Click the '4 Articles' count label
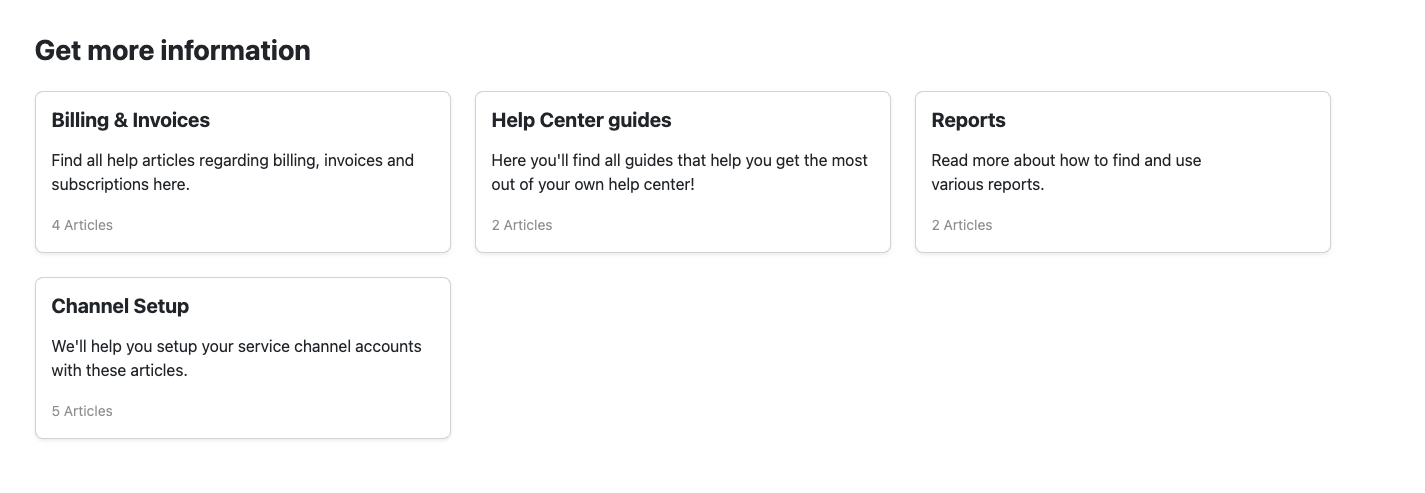The height and width of the screenshot is (493, 1425). [x=82, y=225]
